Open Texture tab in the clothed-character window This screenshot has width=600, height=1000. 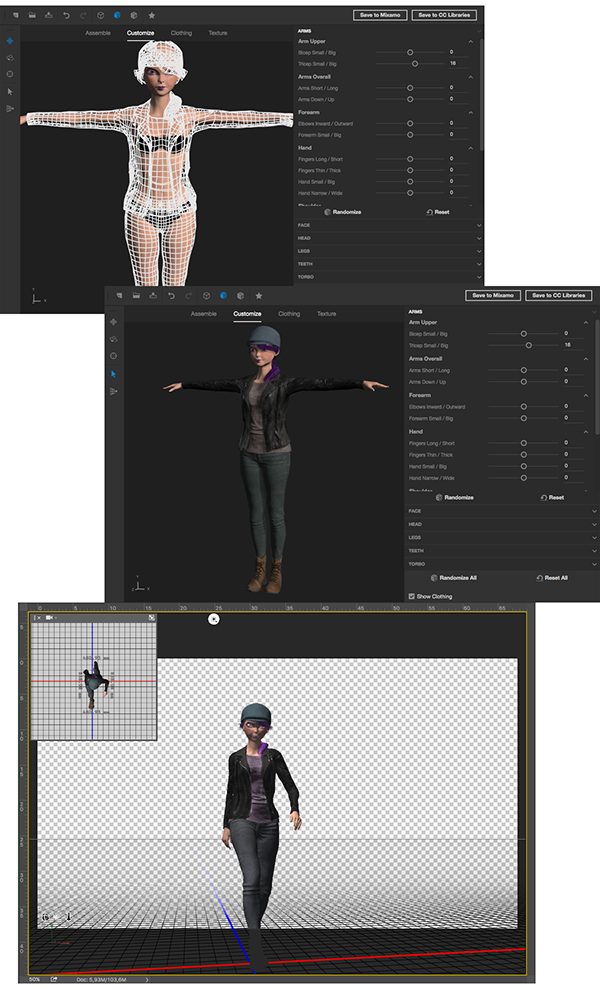(326, 314)
